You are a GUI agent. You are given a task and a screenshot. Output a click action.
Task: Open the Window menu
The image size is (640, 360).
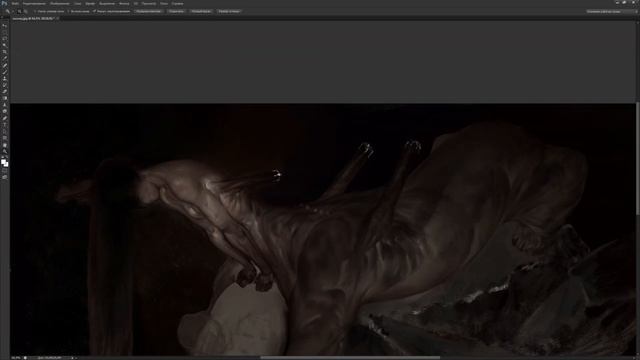pos(164,3)
